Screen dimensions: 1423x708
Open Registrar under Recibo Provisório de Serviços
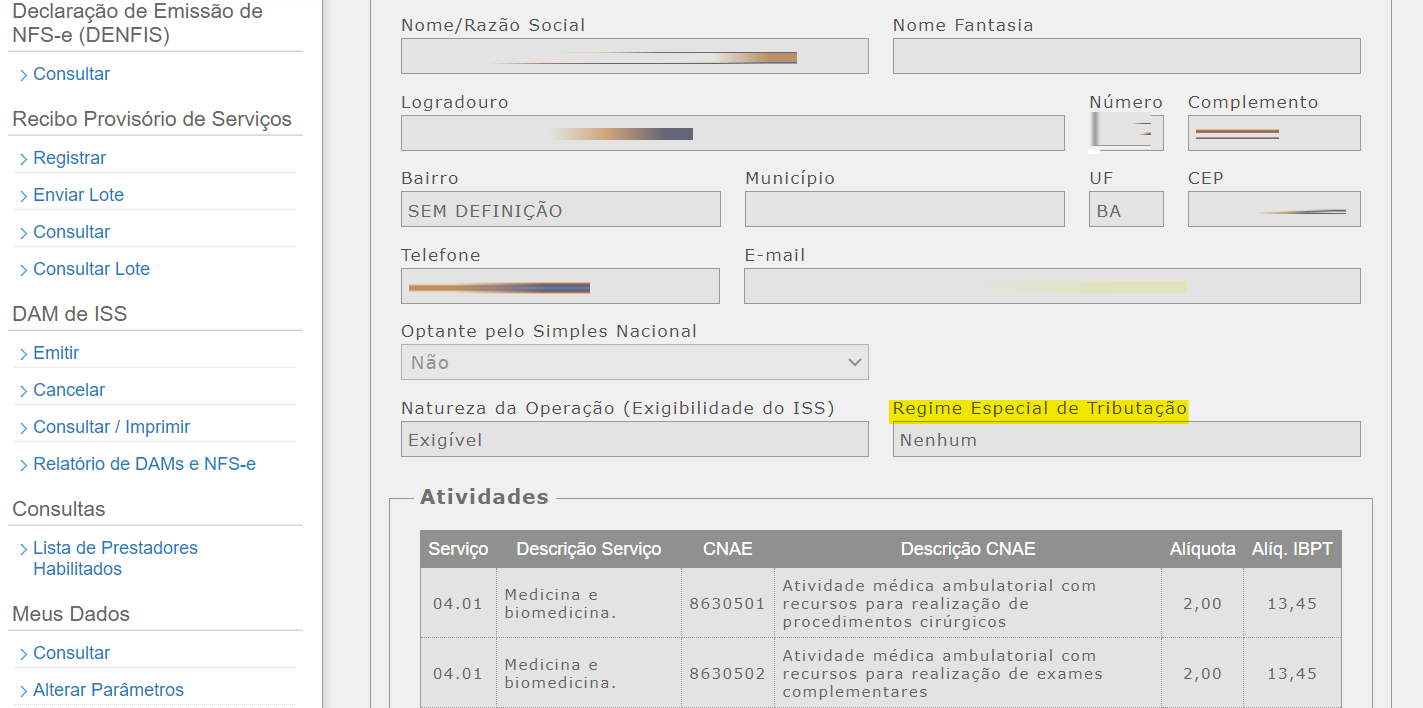[69, 158]
